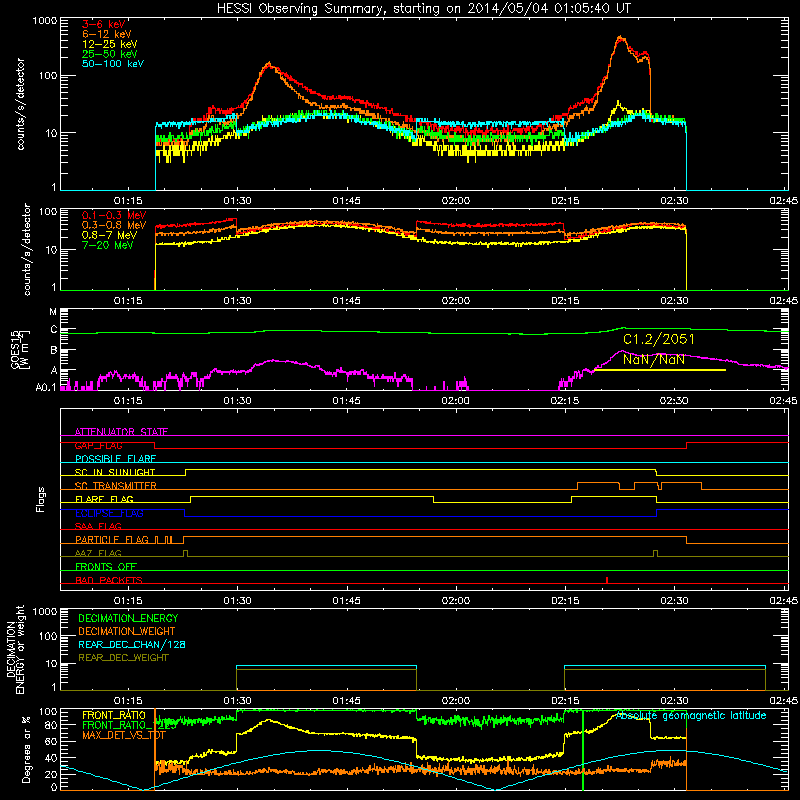Viewport: 800px width, 800px height.
Task: Select the 'SAA_FLAG' label
Action: (x=98, y=526)
